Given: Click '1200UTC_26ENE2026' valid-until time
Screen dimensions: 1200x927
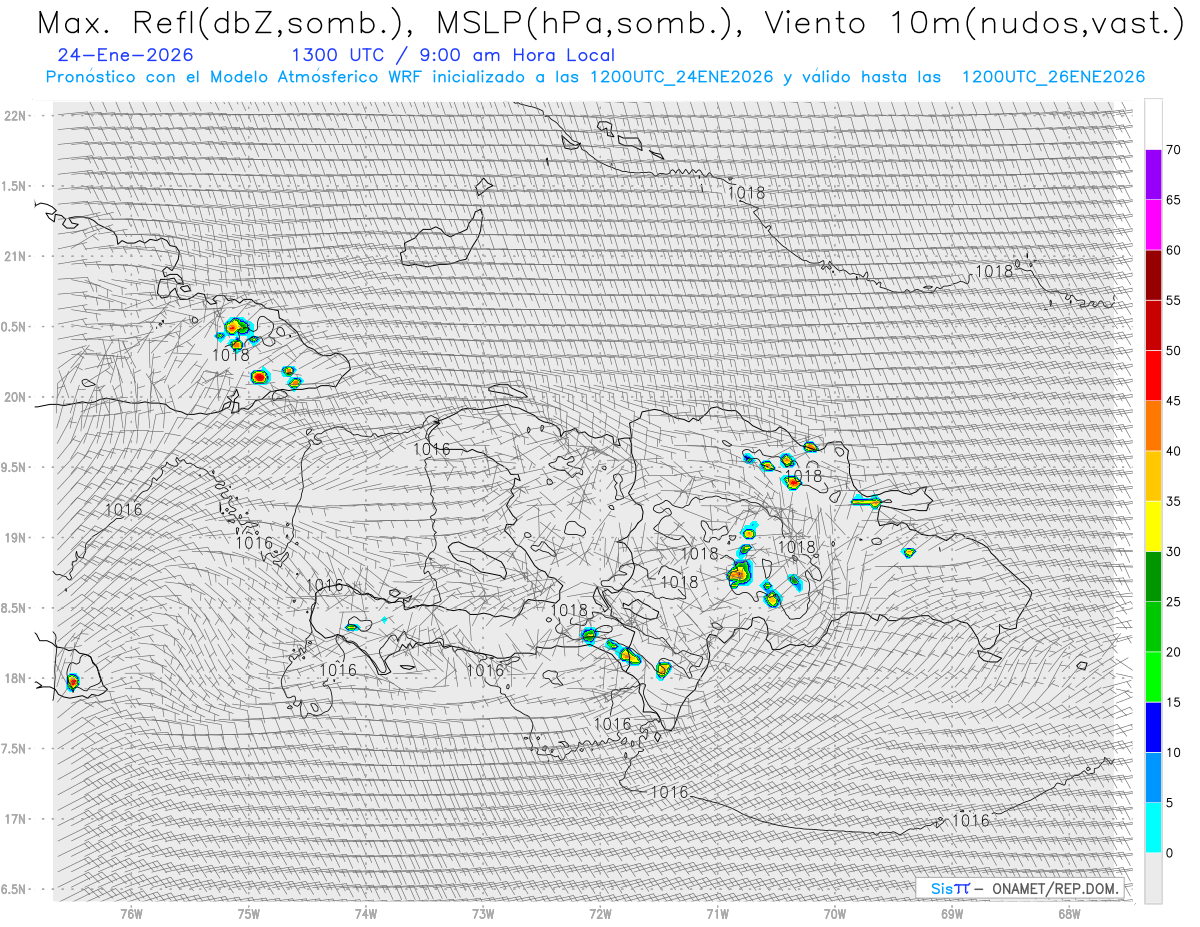Looking at the screenshot, I should pos(1053,77).
